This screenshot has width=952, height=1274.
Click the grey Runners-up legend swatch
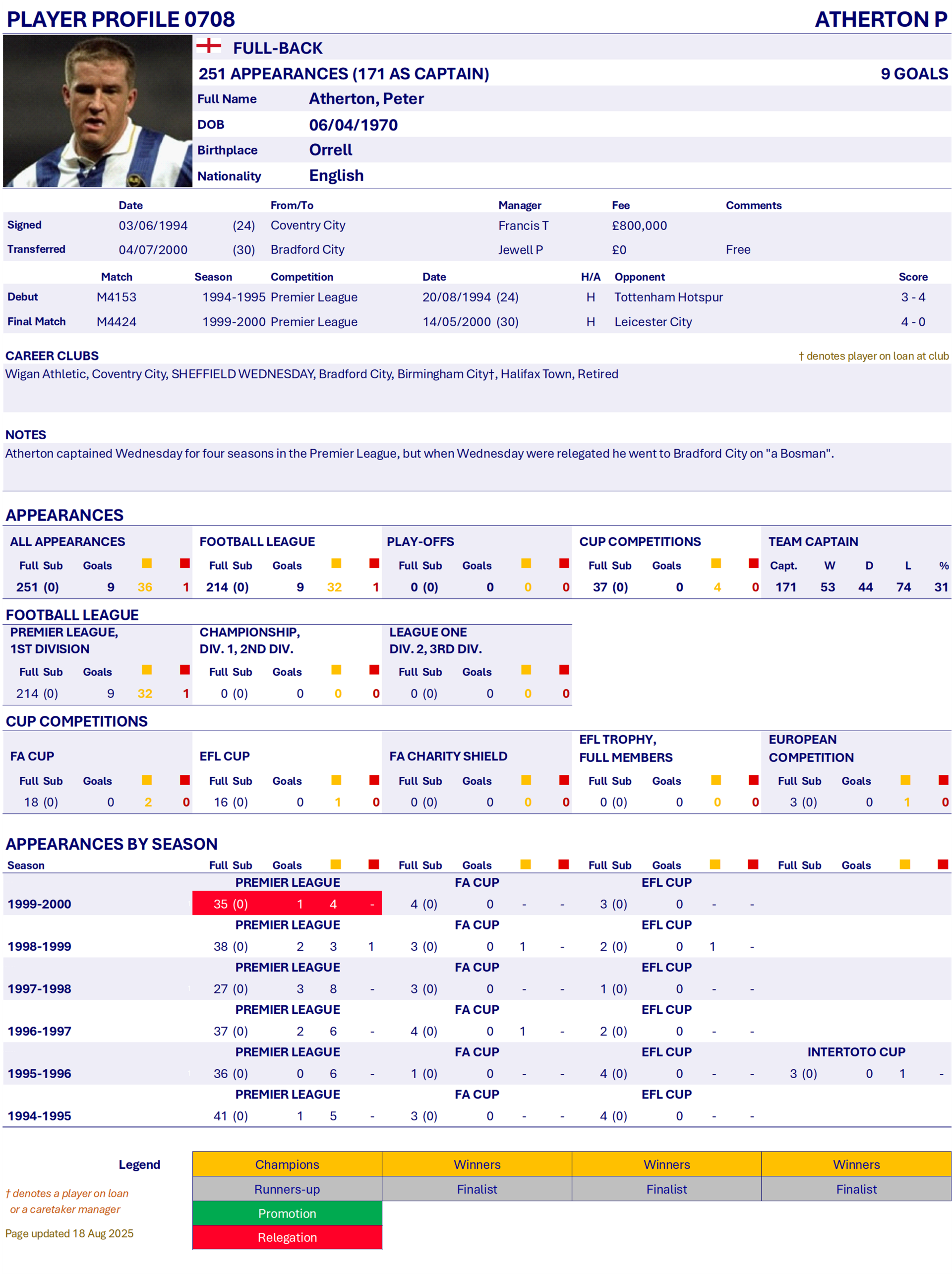click(287, 1189)
